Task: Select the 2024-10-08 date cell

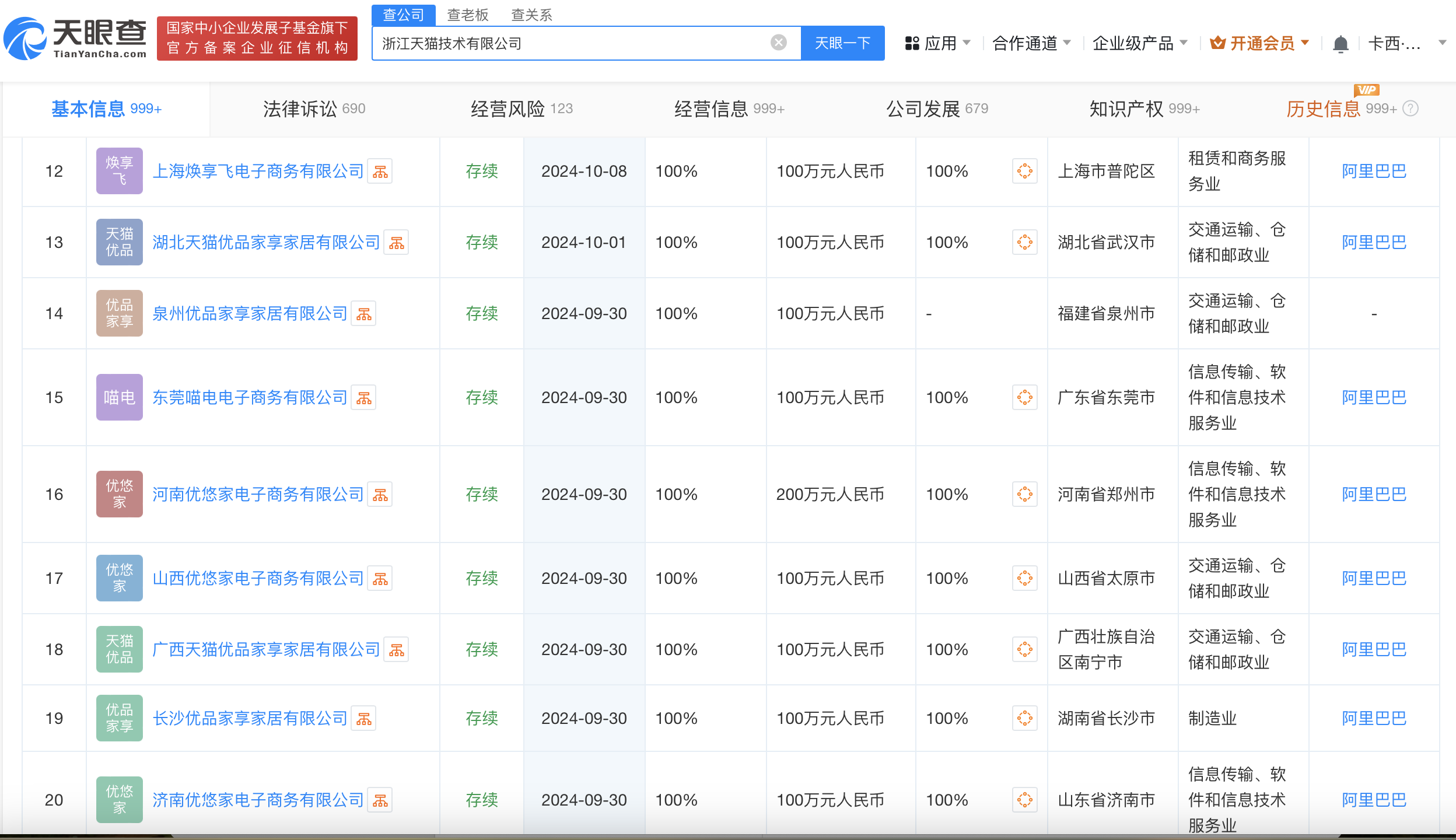Action: (584, 171)
